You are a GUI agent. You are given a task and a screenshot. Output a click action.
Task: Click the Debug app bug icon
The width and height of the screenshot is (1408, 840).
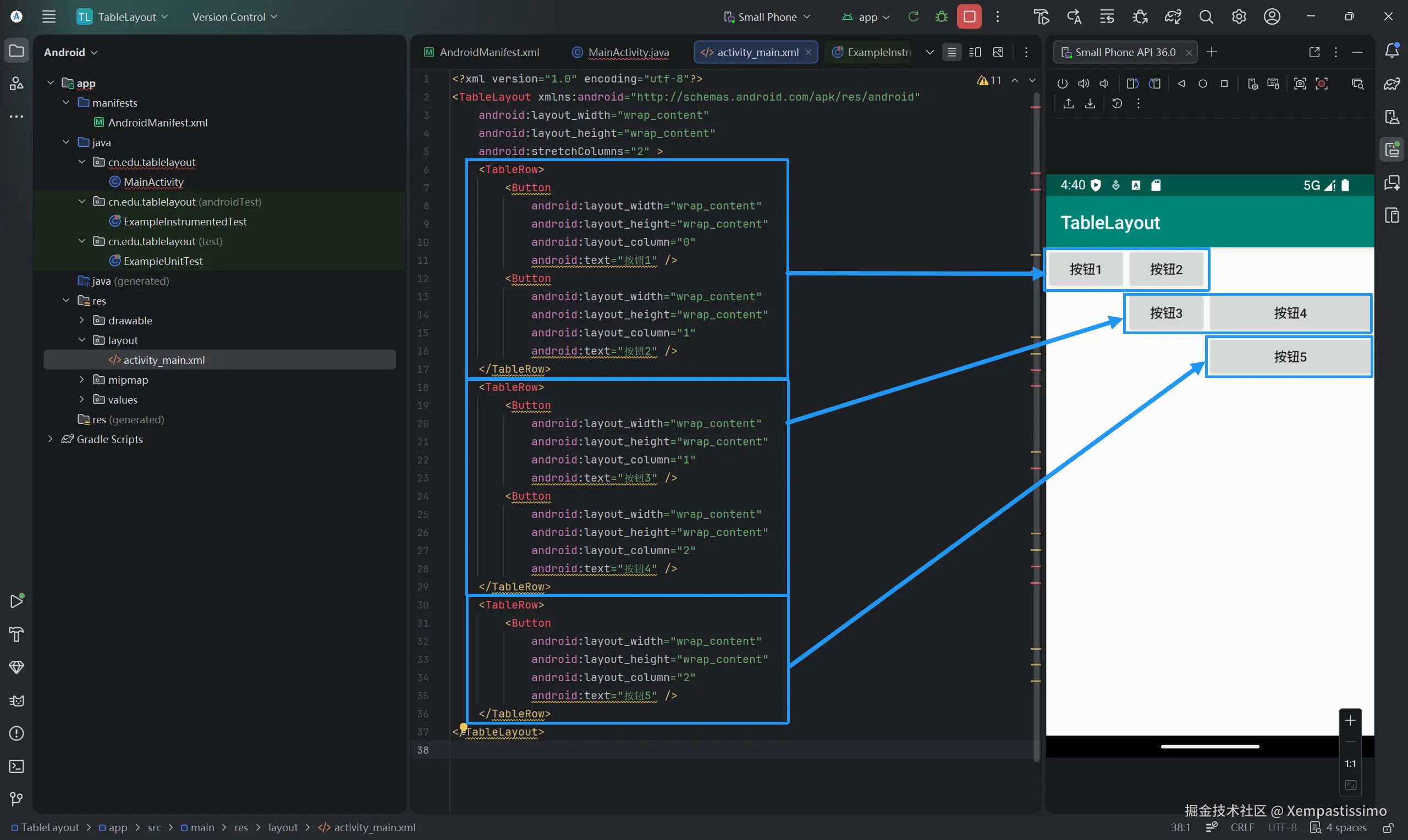point(941,16)
